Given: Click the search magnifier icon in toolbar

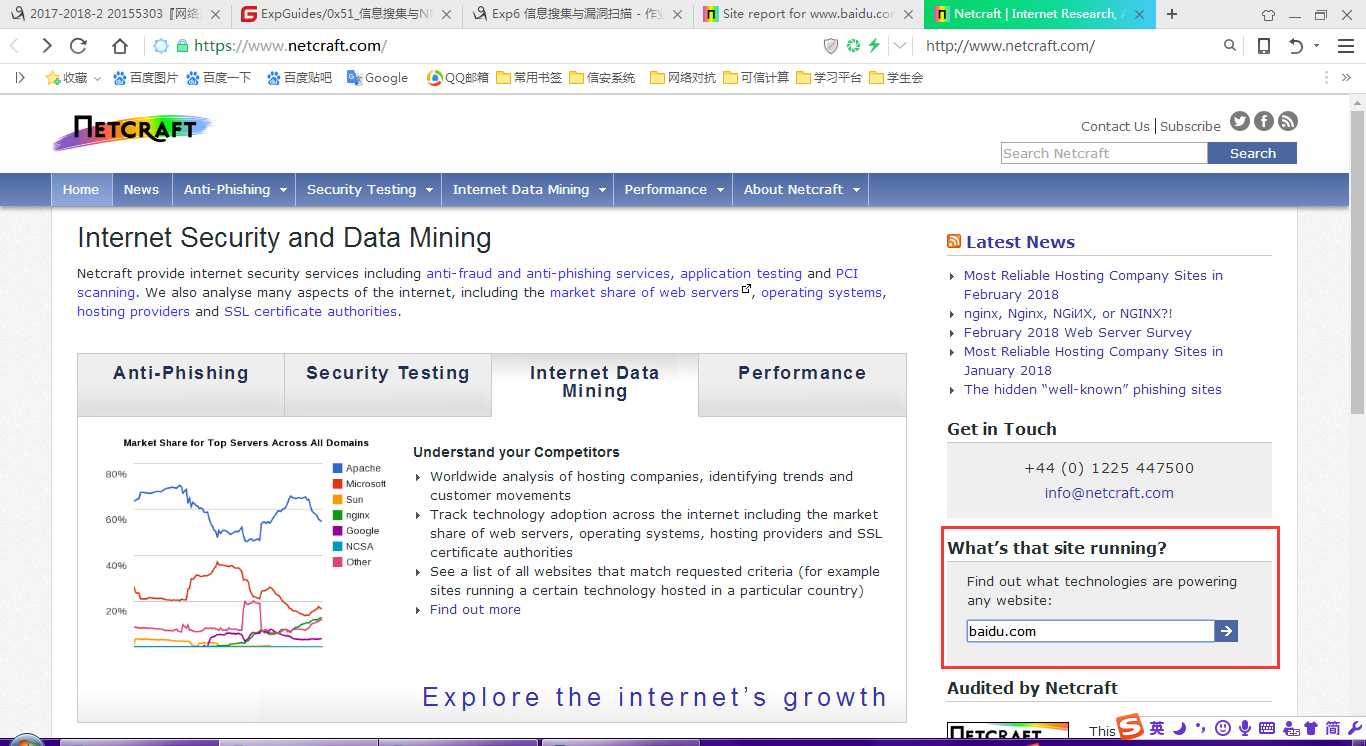Looking at the screenshot, I should (x=1230, y=45).
